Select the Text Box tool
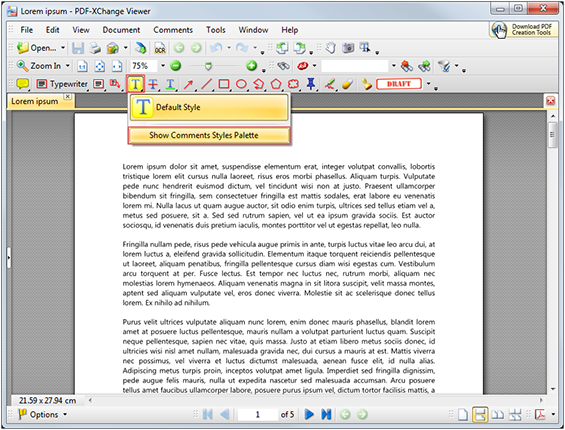Viewport: 565px width, 430px height. (98, 84)
